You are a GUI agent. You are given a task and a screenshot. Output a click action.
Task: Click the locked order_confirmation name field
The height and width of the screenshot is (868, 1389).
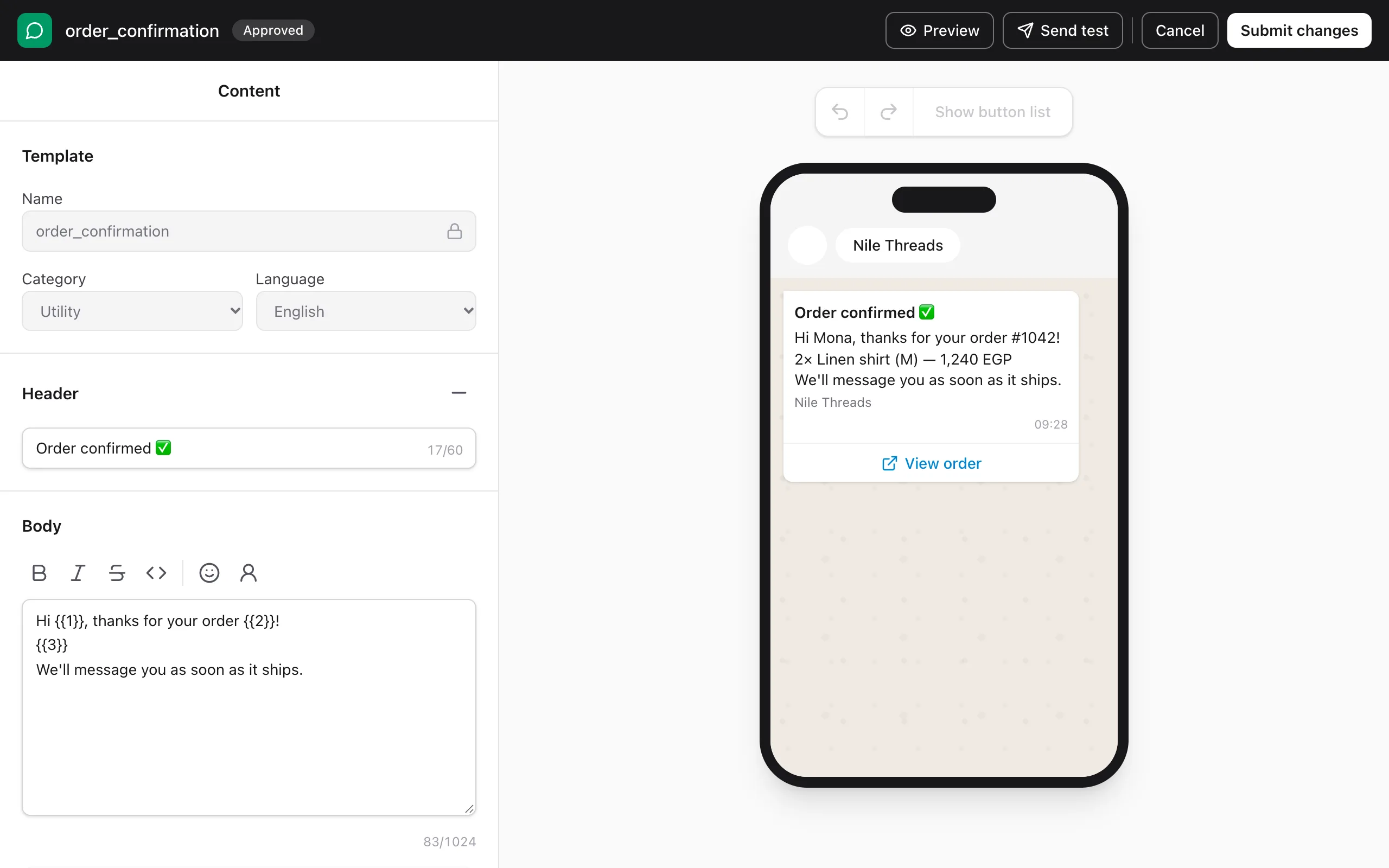coord(249,231)
